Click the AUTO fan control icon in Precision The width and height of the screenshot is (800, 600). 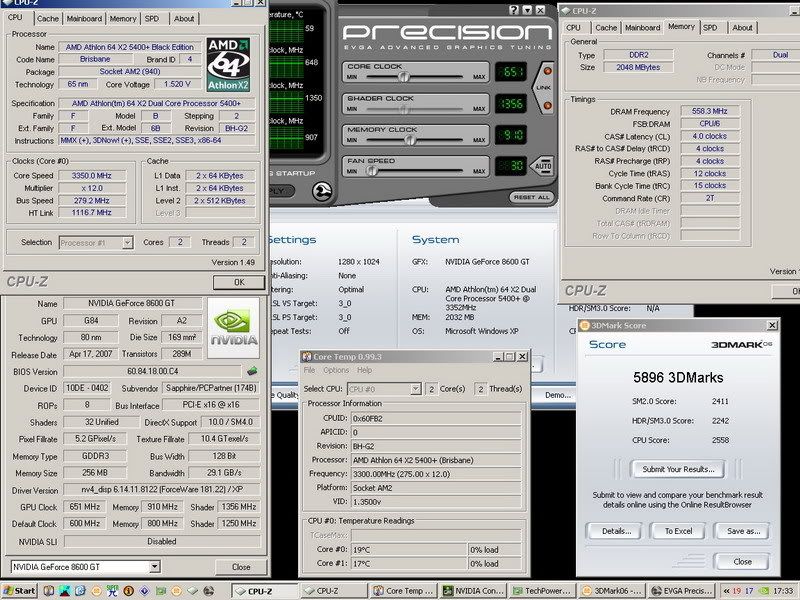pyautogui.click(x=541, y=164)
